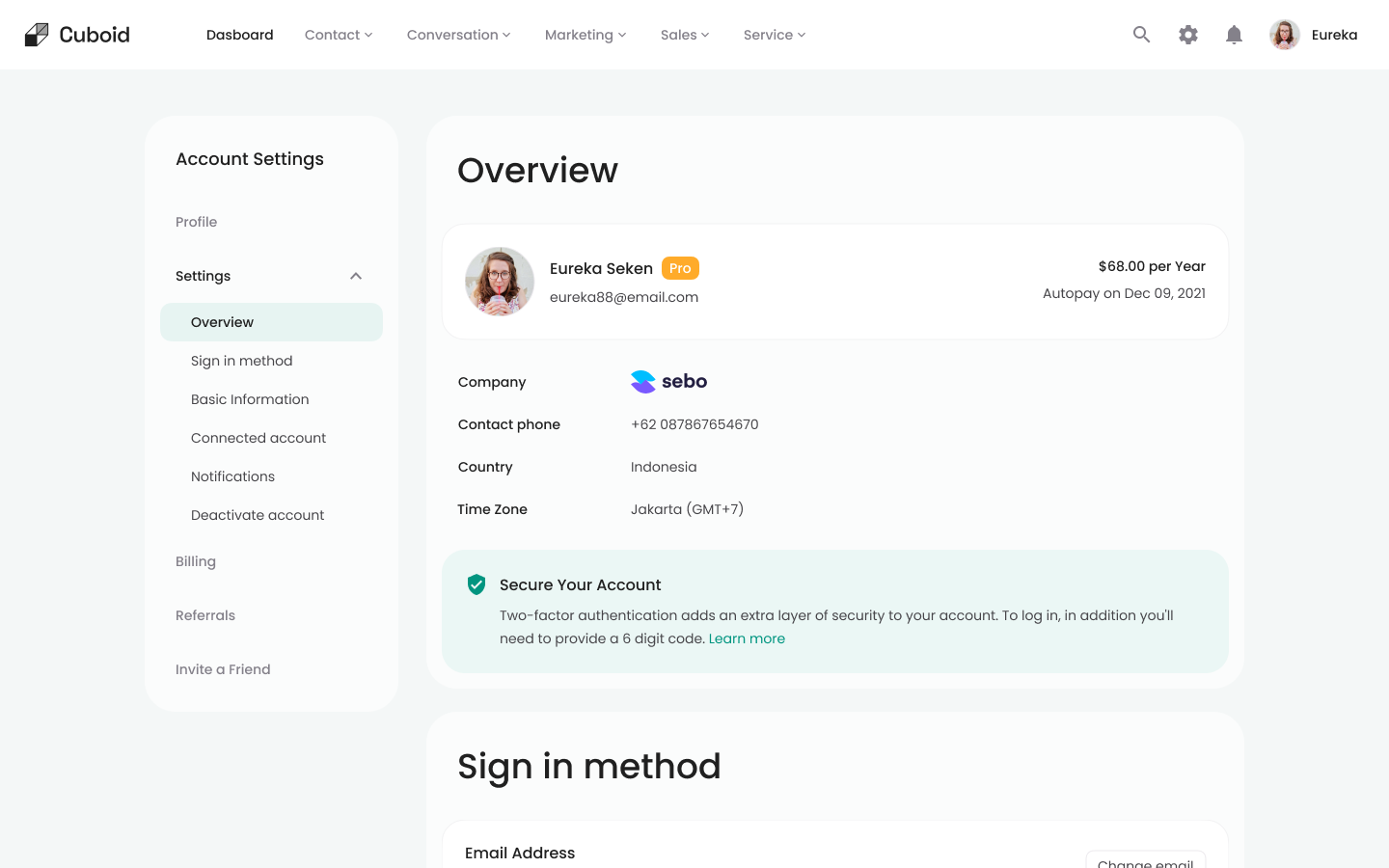Click the sebo company logo
Viewport: 1389px width, 868px height.
point(668,382)
